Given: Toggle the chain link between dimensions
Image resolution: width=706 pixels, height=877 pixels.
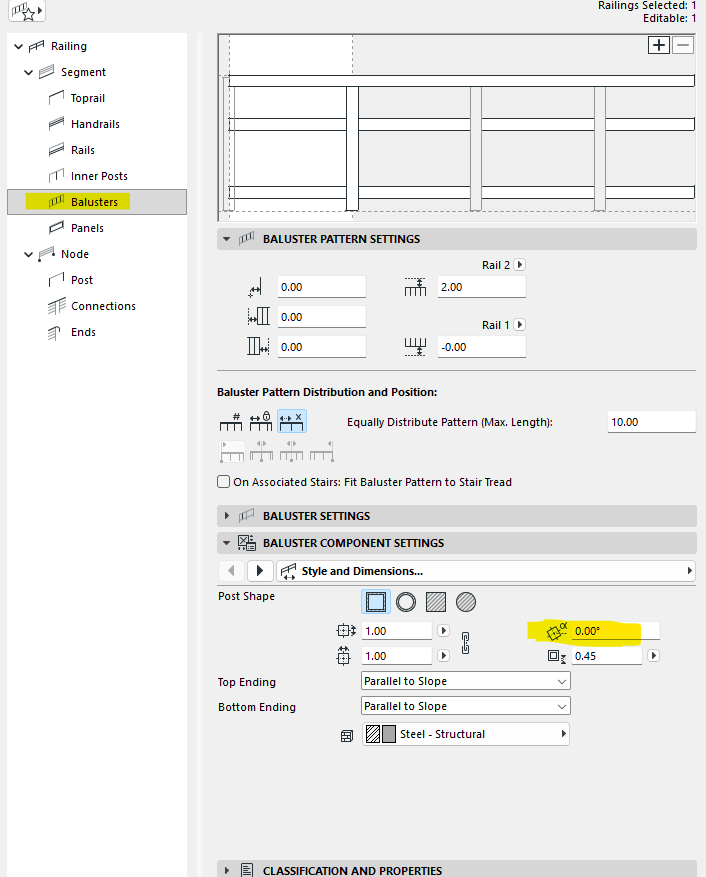Looking at the screenshot, I should pyautogui.click(x=465, y=643).
